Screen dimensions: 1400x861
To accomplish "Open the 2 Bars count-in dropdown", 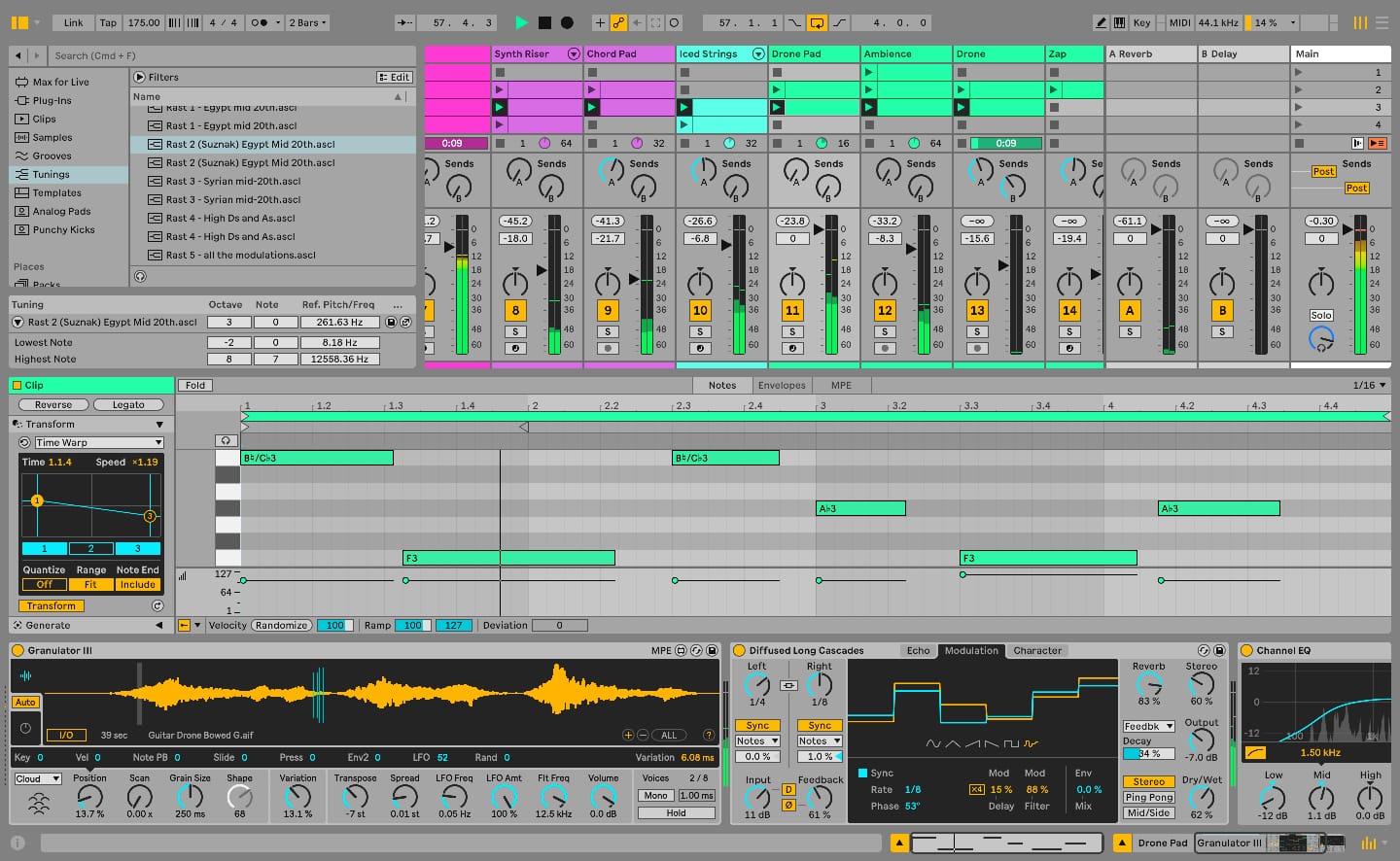I will pos(307,21).
